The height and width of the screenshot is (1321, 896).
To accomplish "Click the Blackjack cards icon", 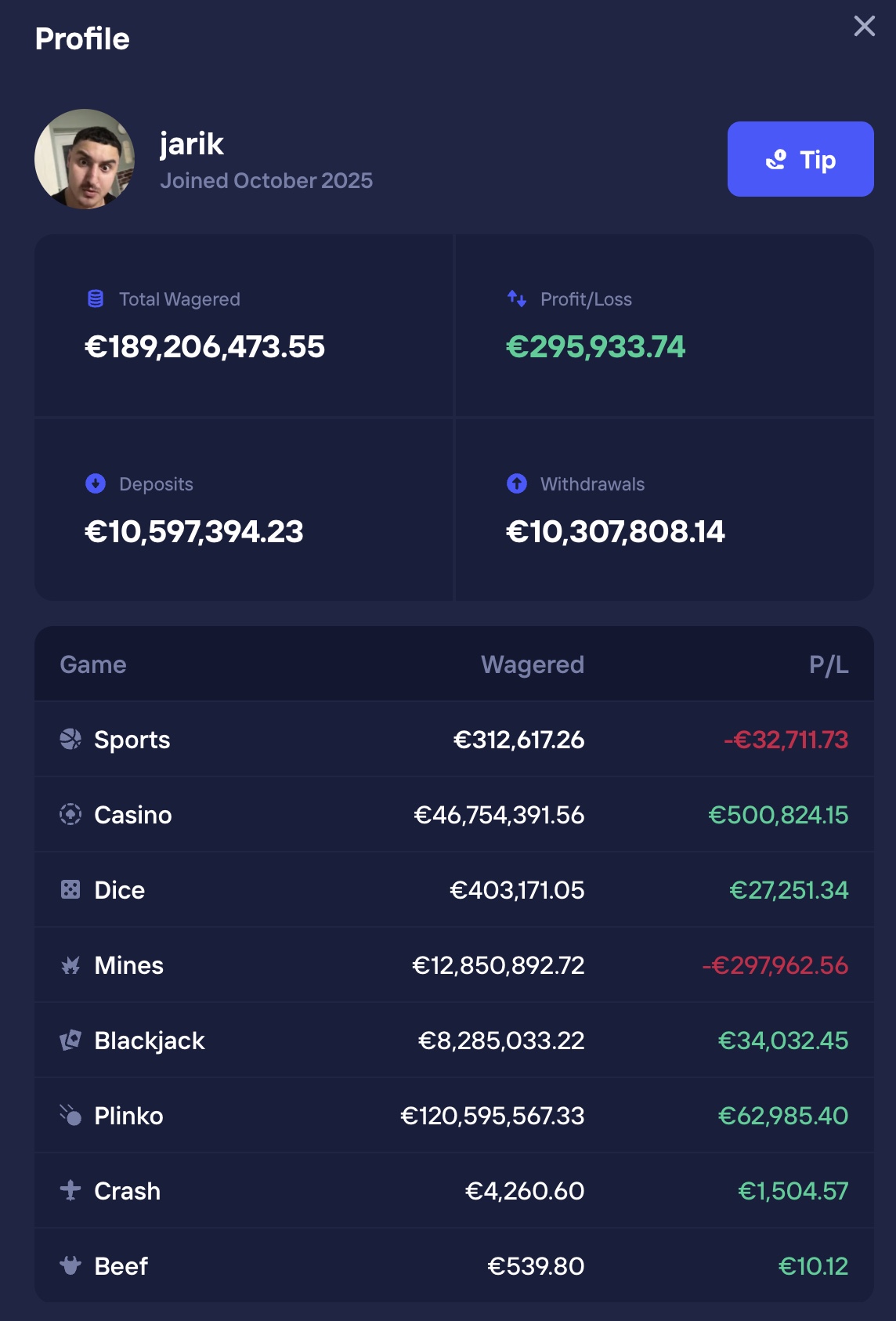I will (70, 1040).
